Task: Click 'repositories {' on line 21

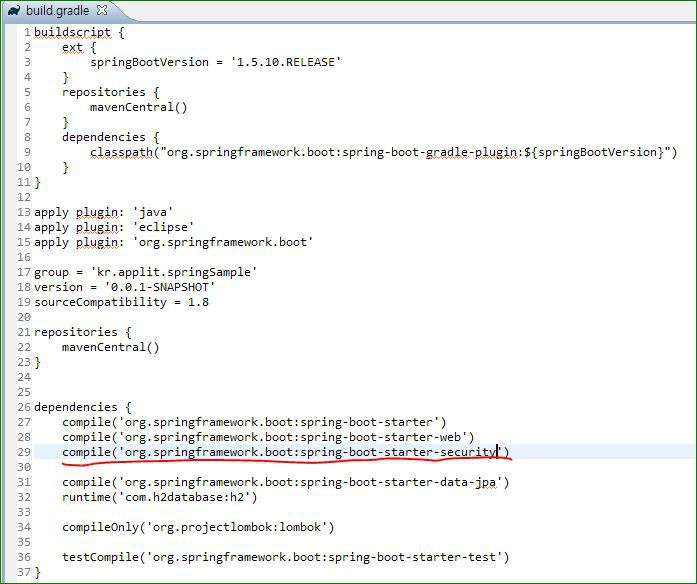Action: pyautogui.click(x=83, y=332)
